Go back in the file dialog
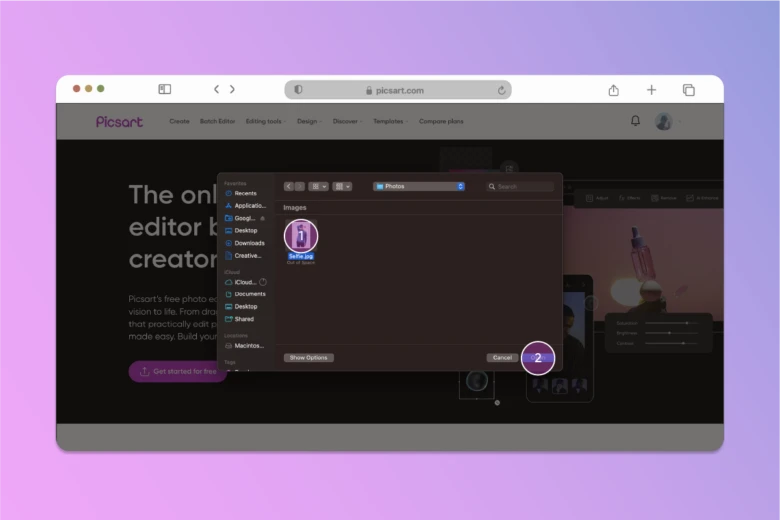 coord(289,186)
